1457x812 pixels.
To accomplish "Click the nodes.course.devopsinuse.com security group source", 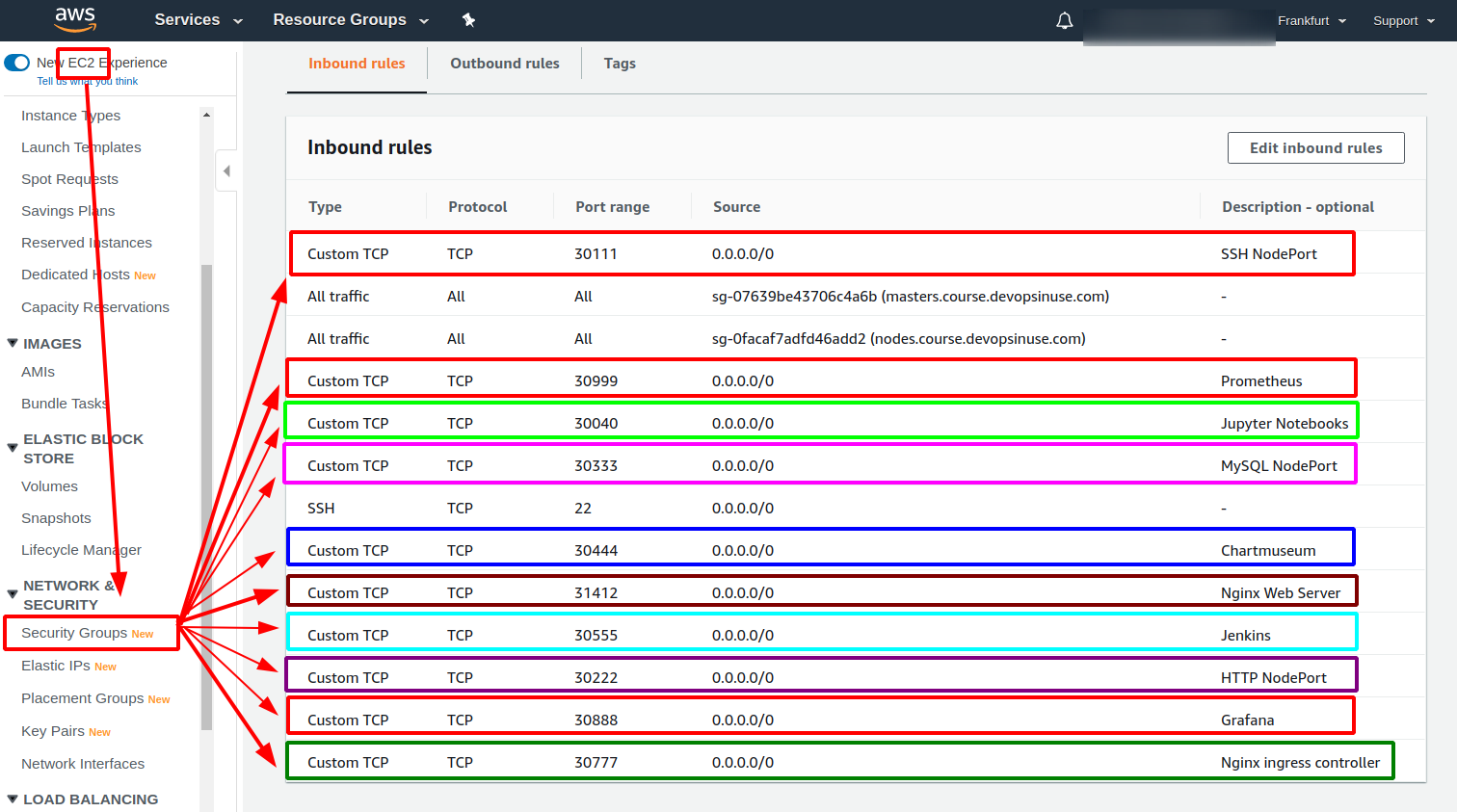I will 899,339.
